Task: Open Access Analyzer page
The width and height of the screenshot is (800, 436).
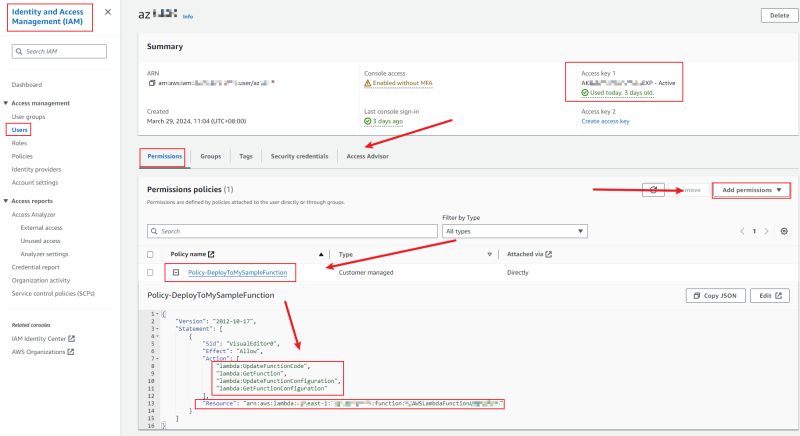Action: click(34, 215)
